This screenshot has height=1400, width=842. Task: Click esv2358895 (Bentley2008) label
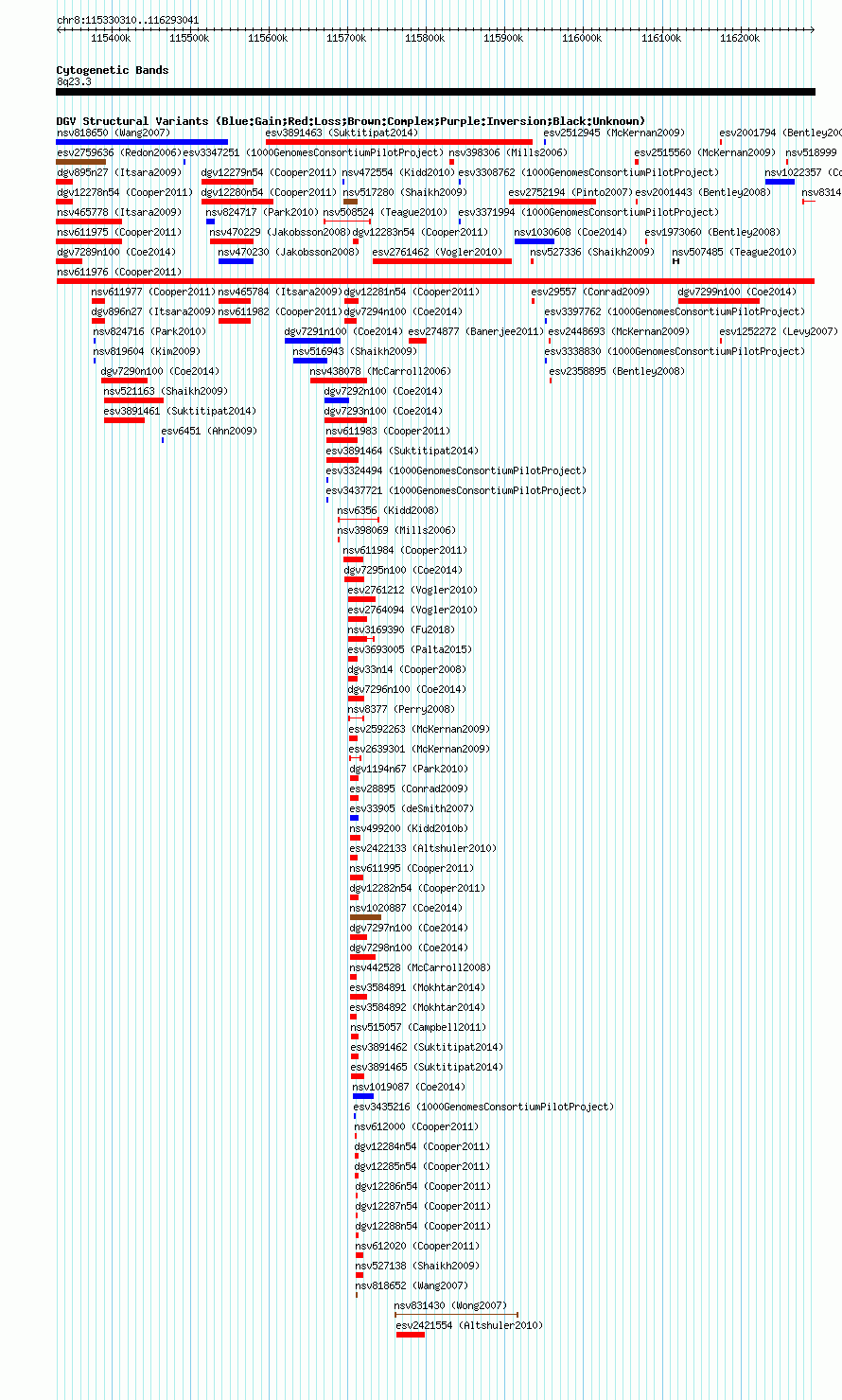coord(617,371)
